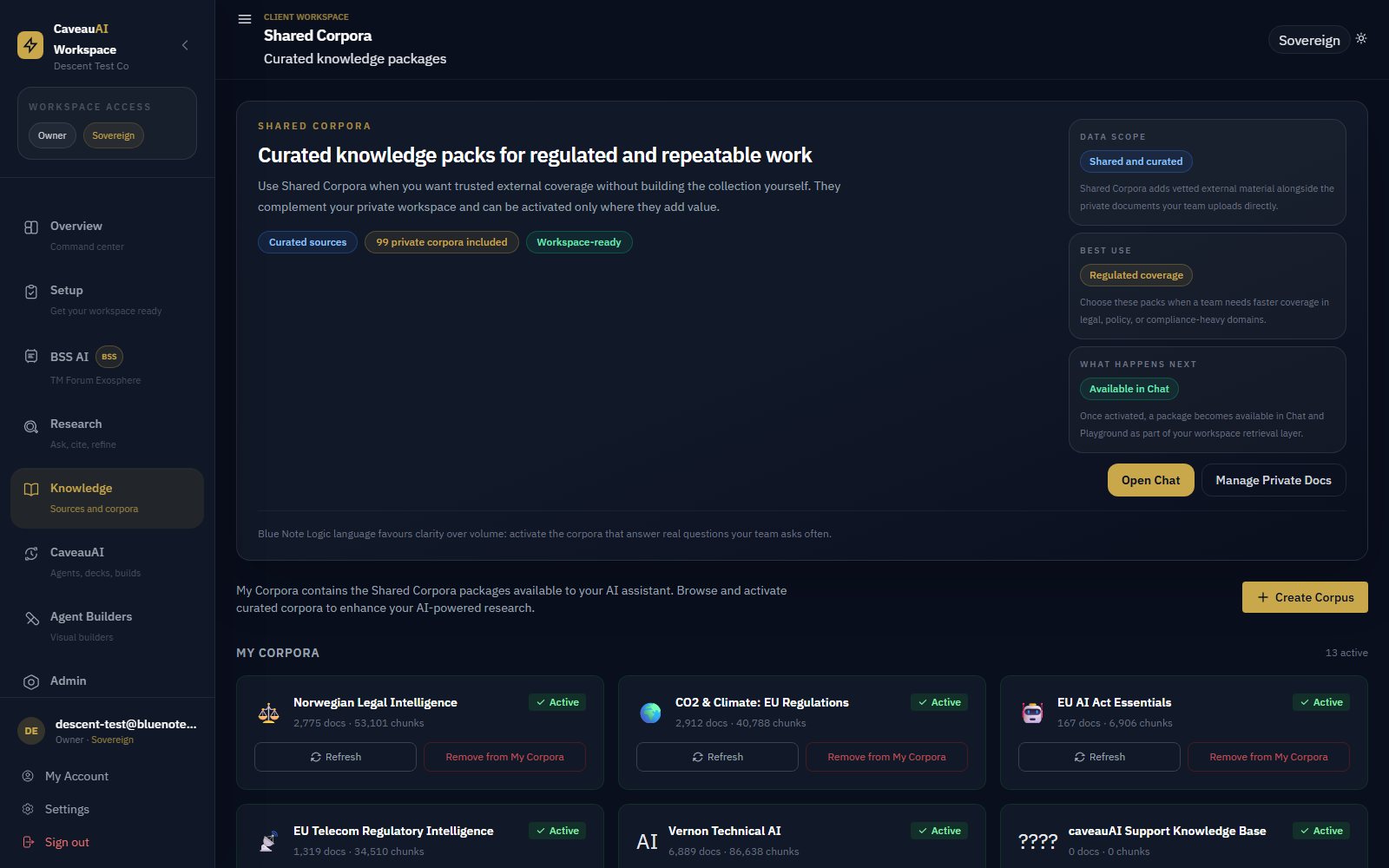Click the Active status on EU AI Act Essentials
The height and width of the screenshot is (868, 1389).
(x=1321, y=702)
